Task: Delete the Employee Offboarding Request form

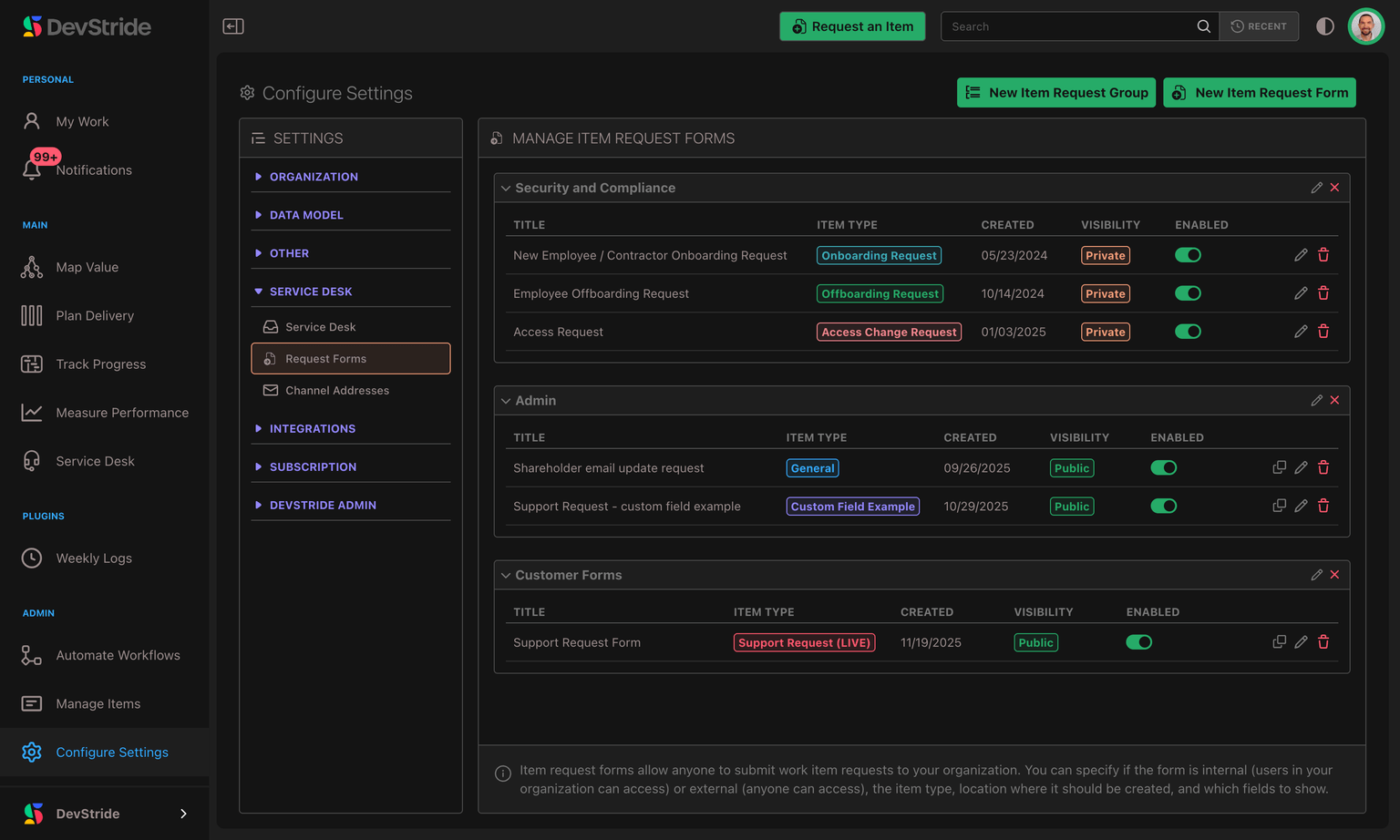Action: (1323, 293)
